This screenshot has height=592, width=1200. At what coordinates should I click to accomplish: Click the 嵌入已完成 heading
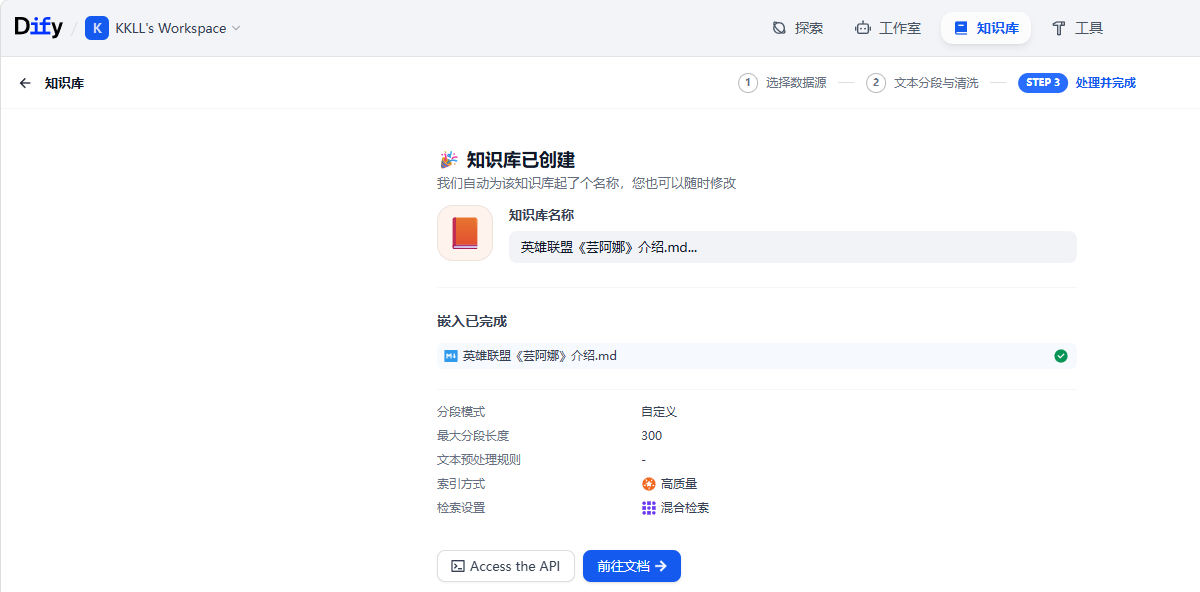pos(472,321)
